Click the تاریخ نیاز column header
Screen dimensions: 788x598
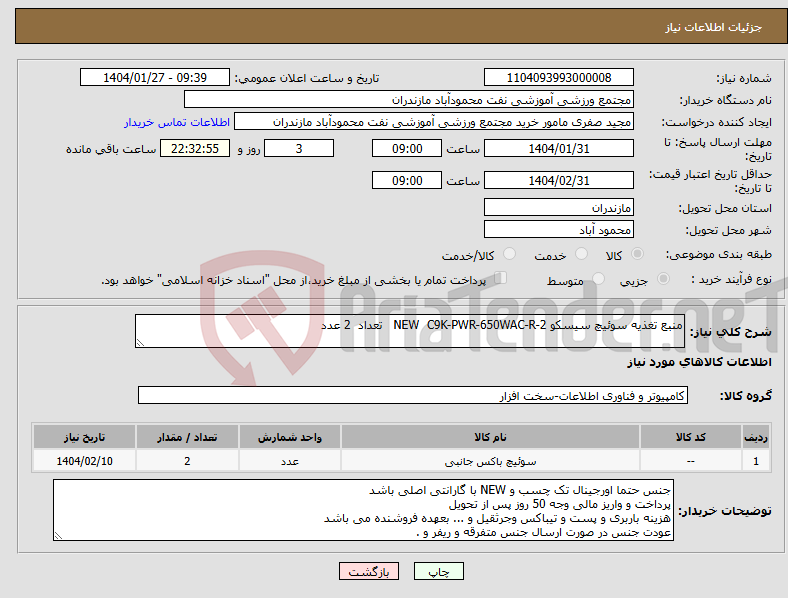coord(84,437)
